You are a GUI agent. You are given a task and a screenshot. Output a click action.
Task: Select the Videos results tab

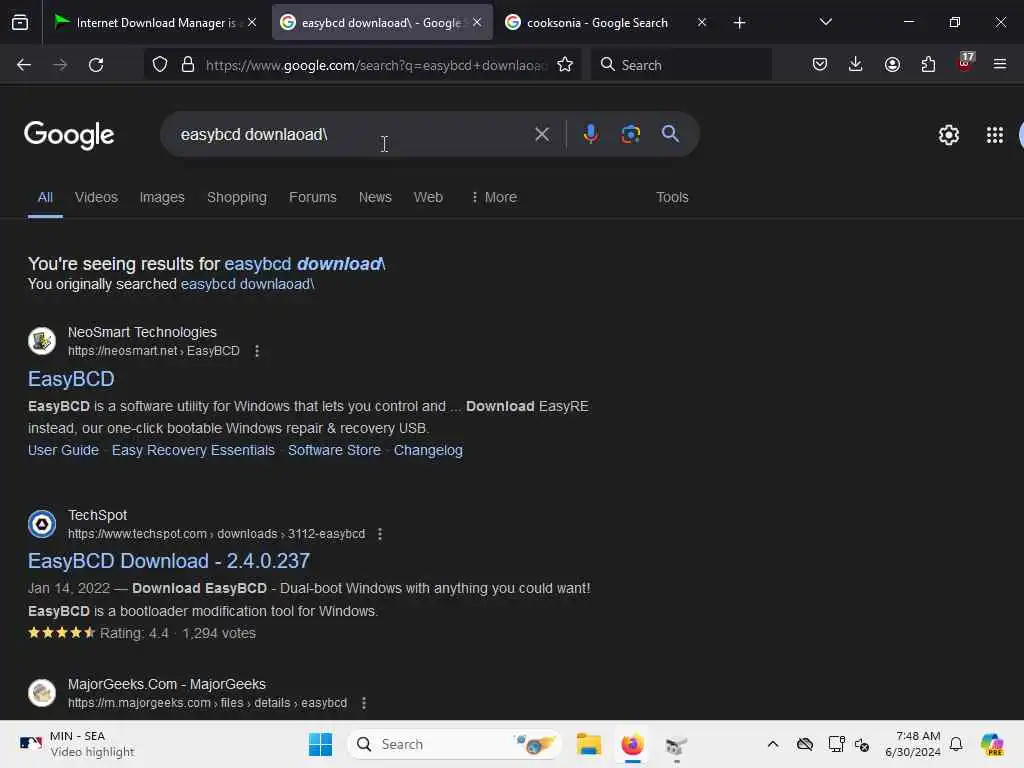point(96,197)
